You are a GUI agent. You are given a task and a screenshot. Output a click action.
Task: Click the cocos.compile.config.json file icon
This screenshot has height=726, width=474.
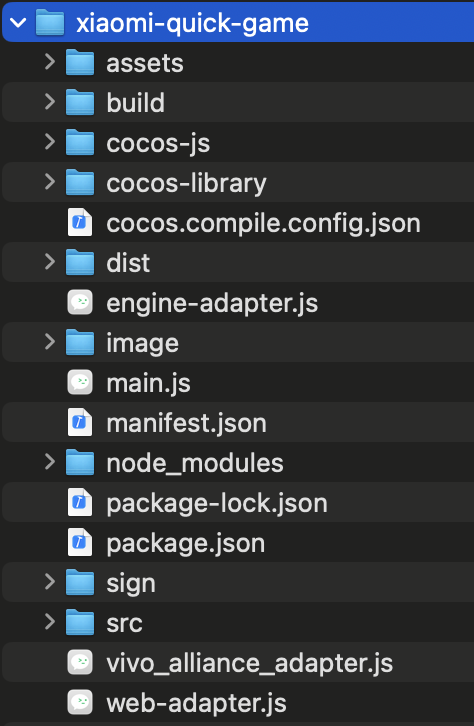tap(80, 223)
